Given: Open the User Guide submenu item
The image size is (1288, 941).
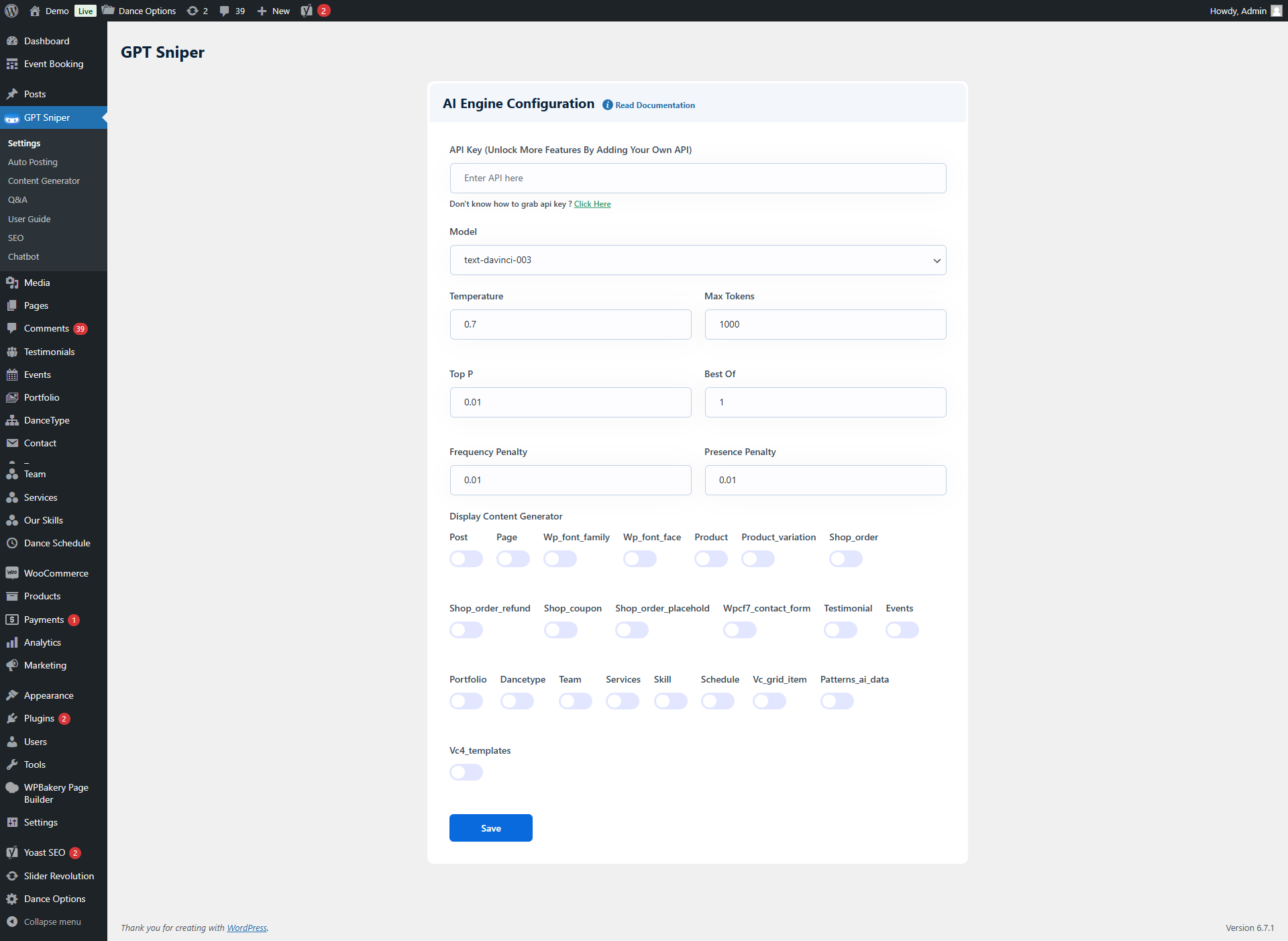Looking at the screenshot, I should [30, 219].
